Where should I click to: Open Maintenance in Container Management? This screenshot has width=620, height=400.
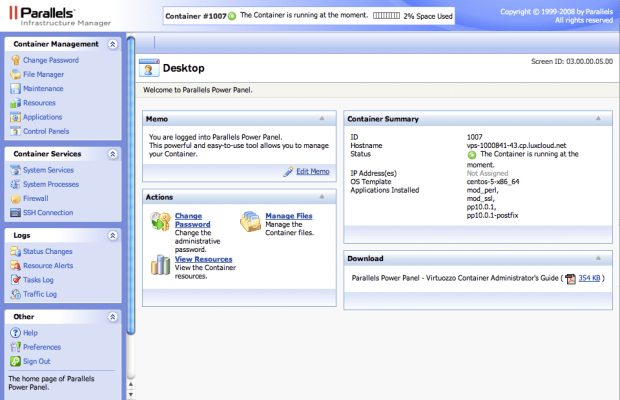click(x=43, y=89)
